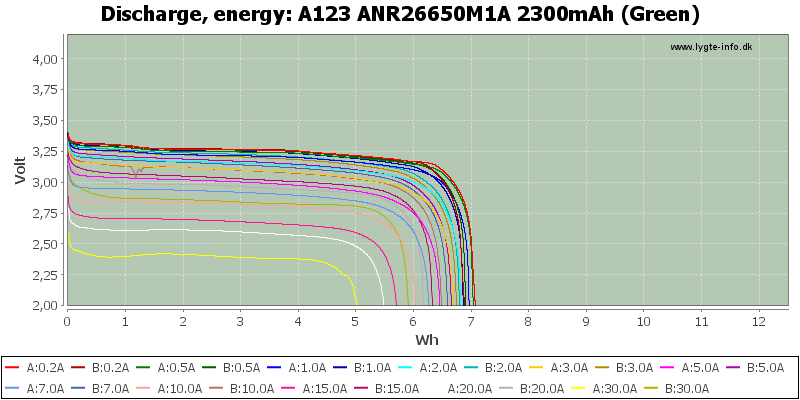Click the B:2.0A legend label
This screenshot has width=800, height=400.
pyautogui.click(x=504, y=367)
